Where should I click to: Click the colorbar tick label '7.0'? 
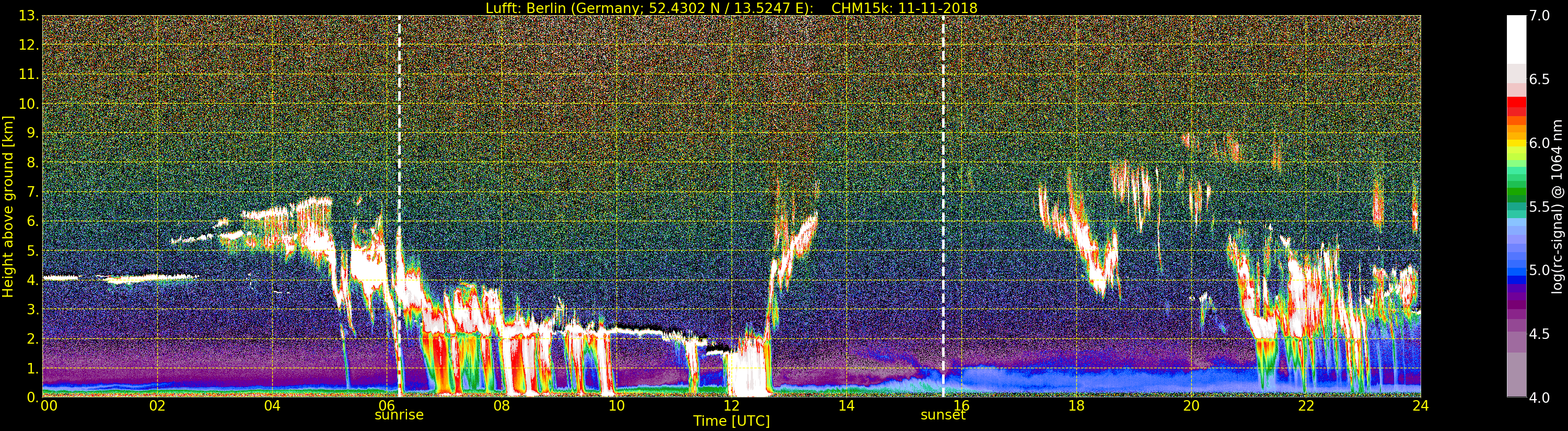(x=1539, y=16)
